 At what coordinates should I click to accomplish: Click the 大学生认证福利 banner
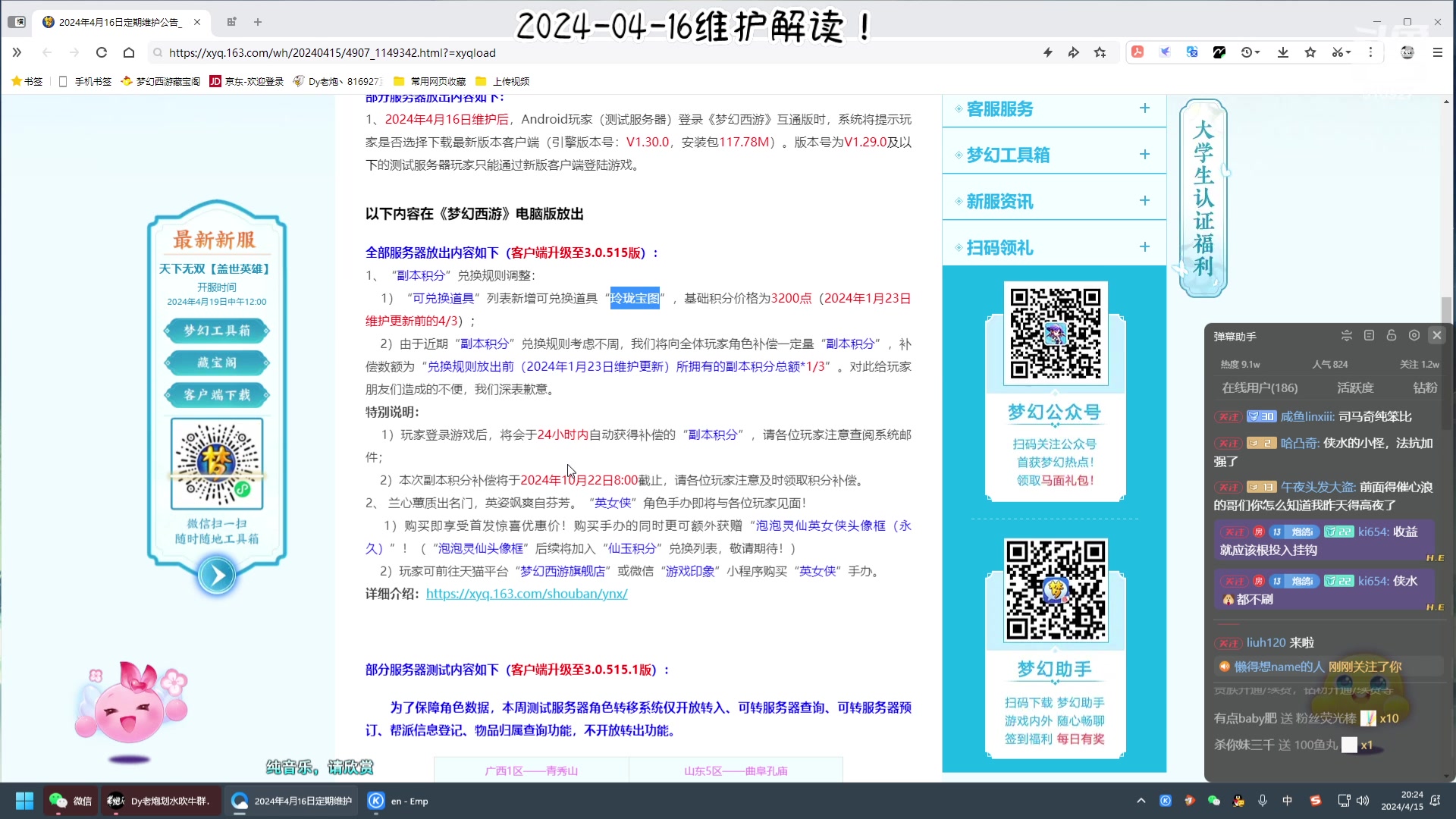pos(1203,198)
